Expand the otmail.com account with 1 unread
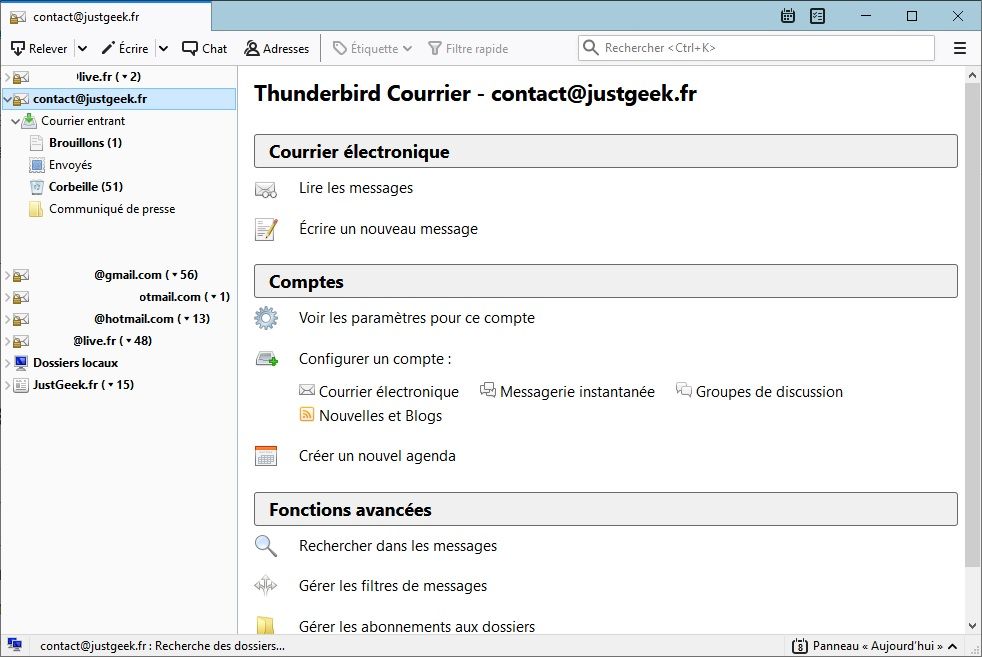 point(7,297)
